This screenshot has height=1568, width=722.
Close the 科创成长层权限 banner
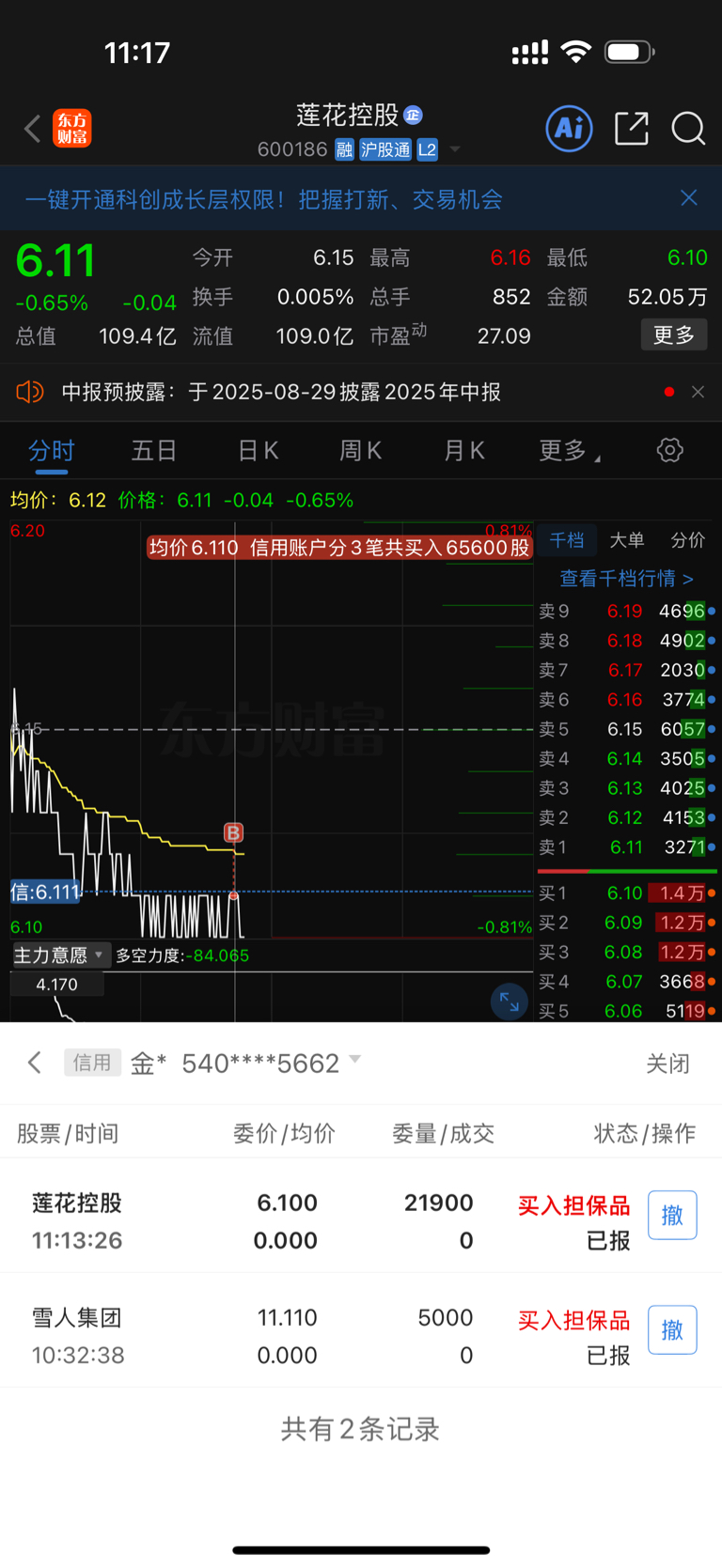click(689, 197)
